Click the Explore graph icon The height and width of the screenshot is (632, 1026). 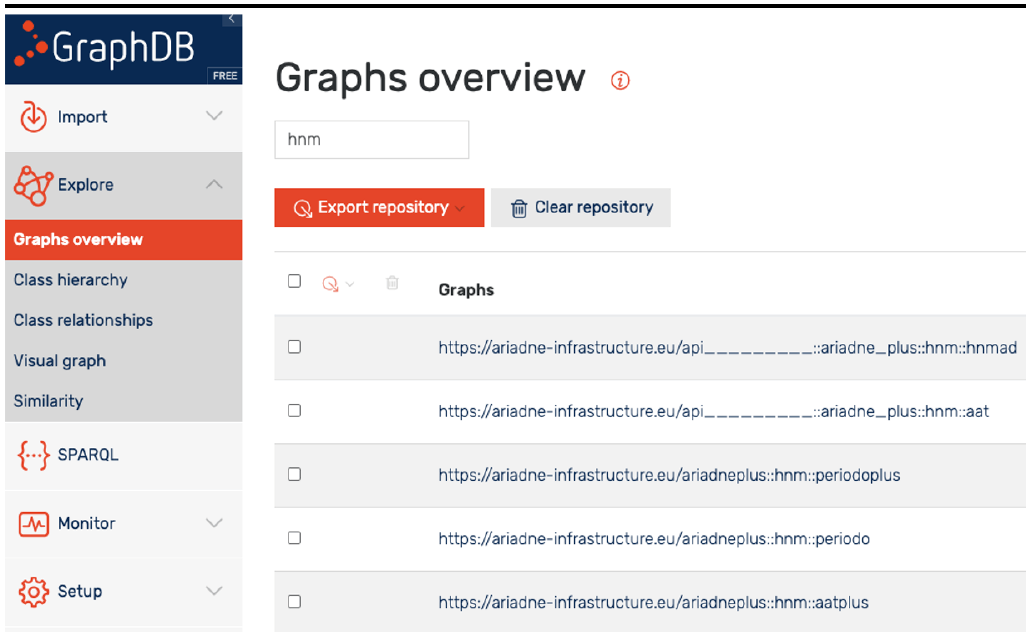click(33, 185)
